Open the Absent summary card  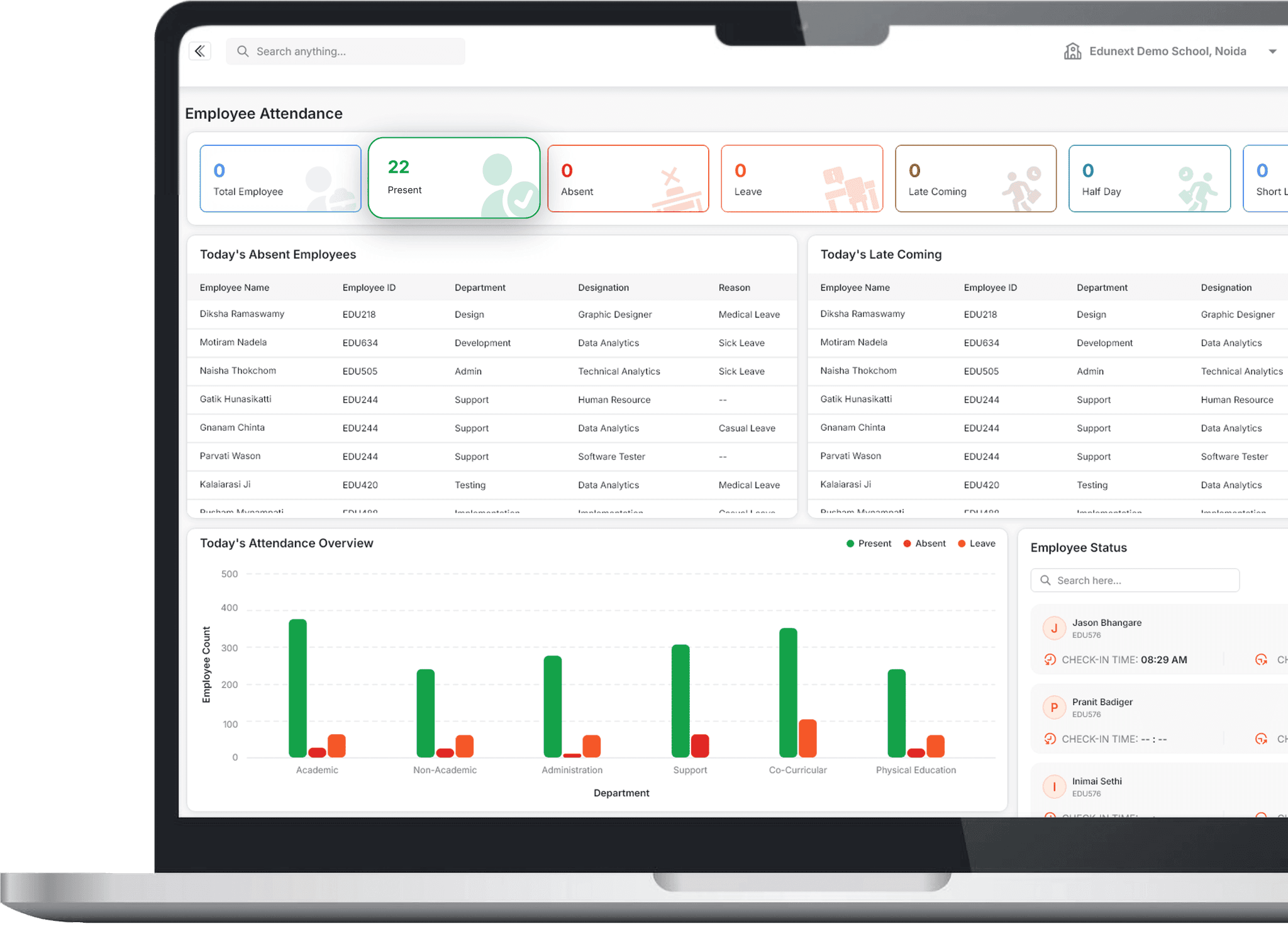tap(628, 179)
